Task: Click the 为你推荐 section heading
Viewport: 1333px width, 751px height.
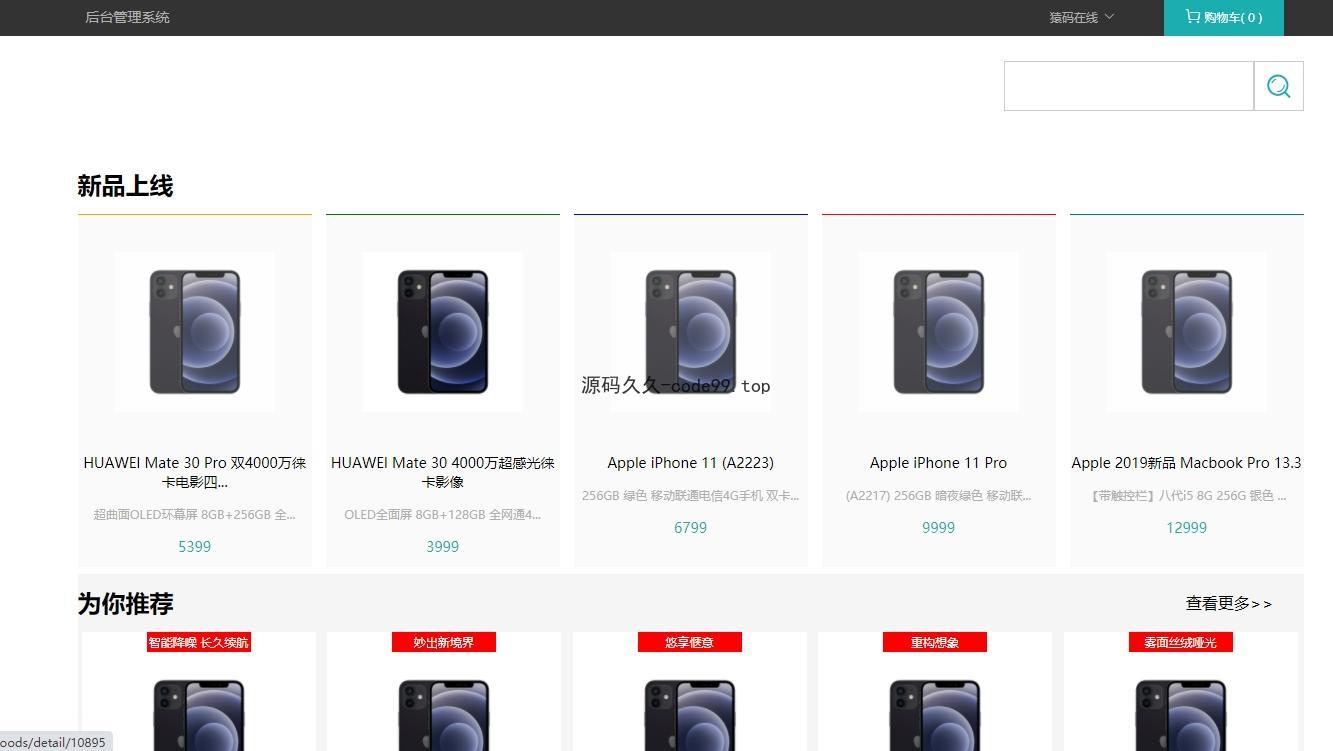Action: [125, 604]
